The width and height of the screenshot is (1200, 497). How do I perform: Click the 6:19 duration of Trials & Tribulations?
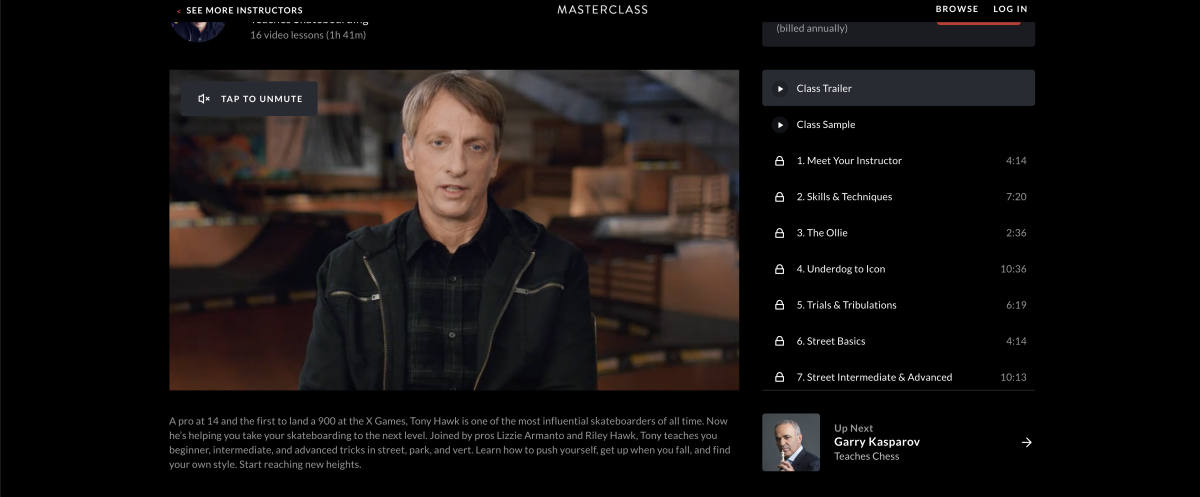[x=1016, y=304]
